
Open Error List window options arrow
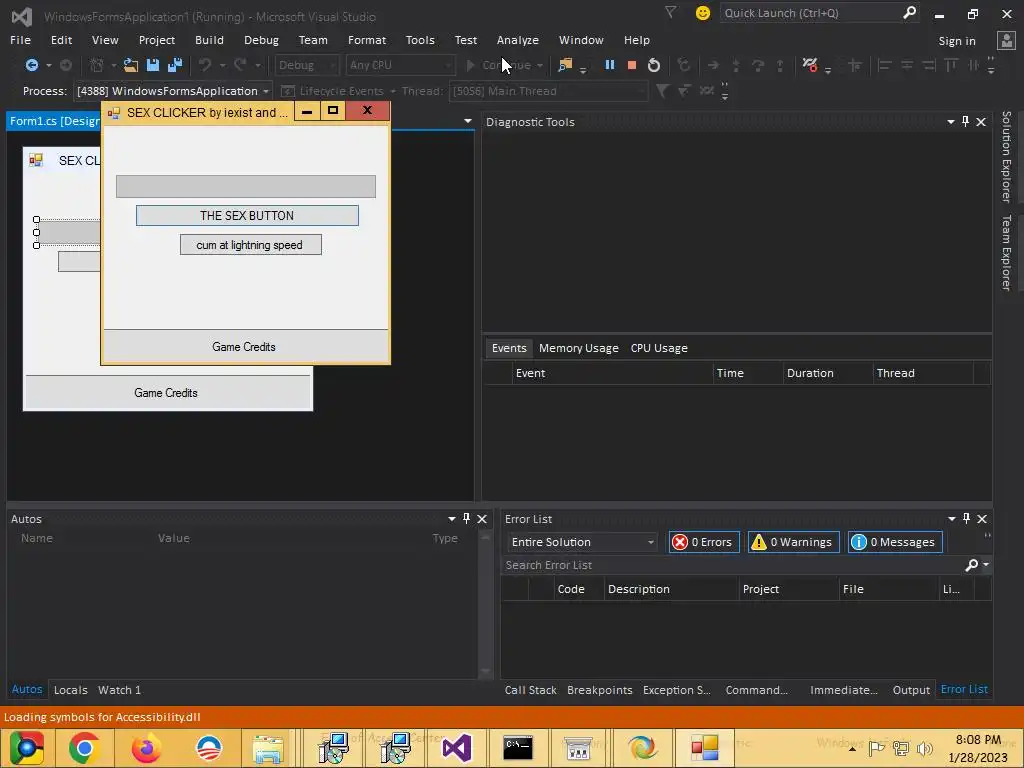[952, 519]
